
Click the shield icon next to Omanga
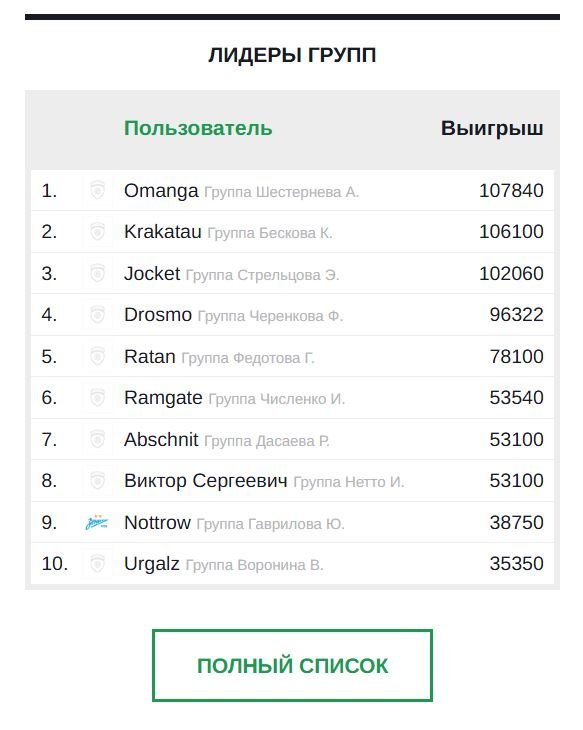tap(97, 190)
